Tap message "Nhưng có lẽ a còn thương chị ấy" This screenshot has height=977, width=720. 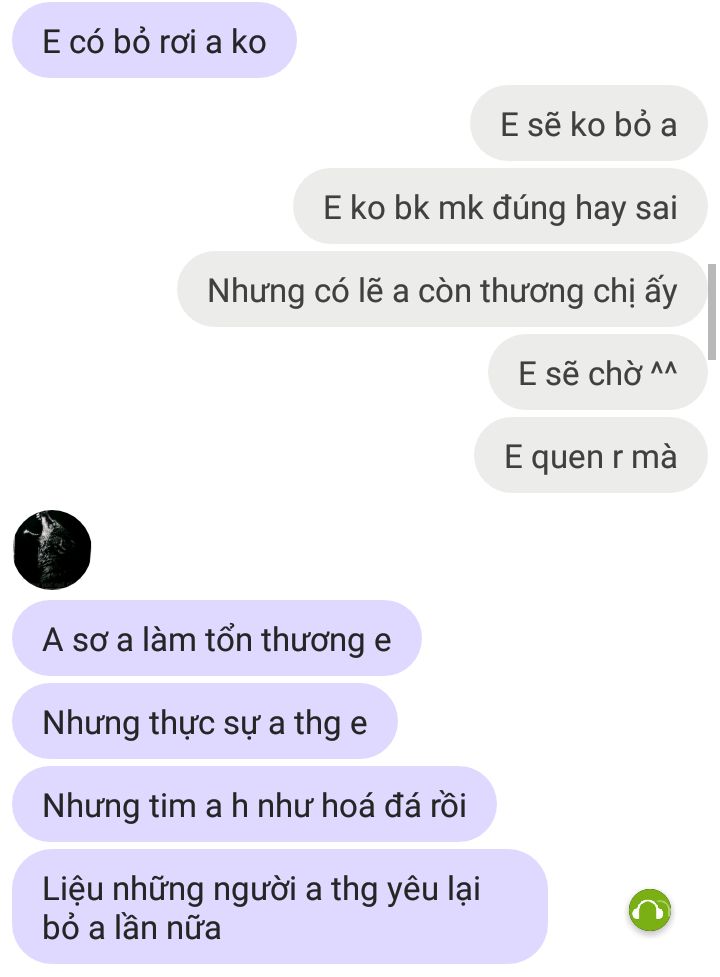(442, 290)
